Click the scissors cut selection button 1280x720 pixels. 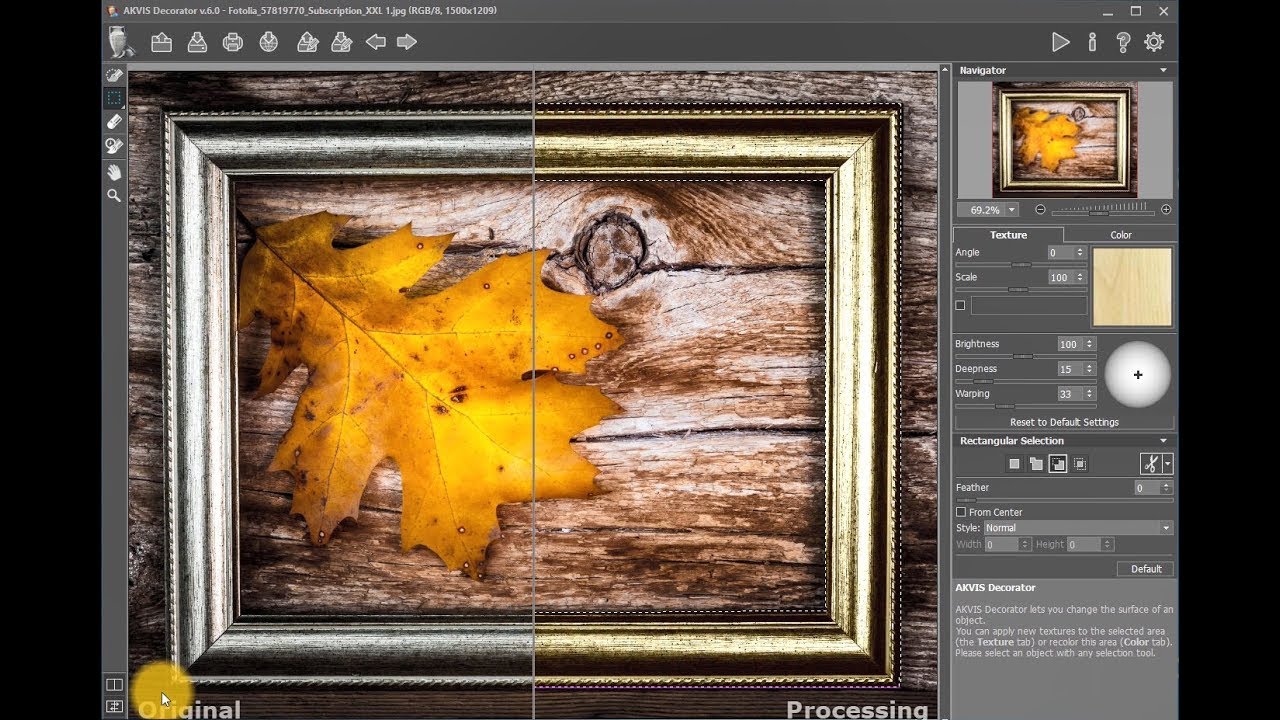tap(1151, 464)
